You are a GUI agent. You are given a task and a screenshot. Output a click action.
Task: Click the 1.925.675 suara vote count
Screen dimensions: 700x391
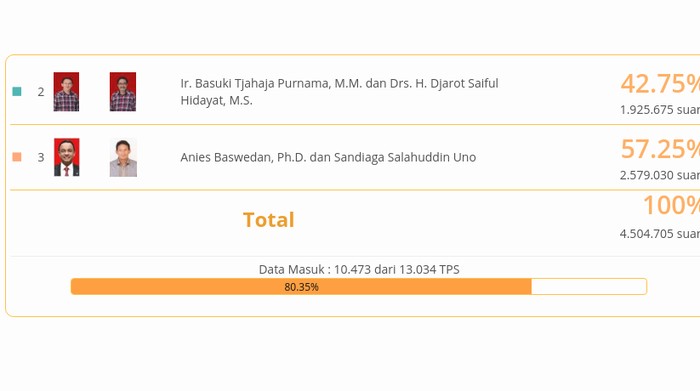pyautogui.click(x=660, y=110)
